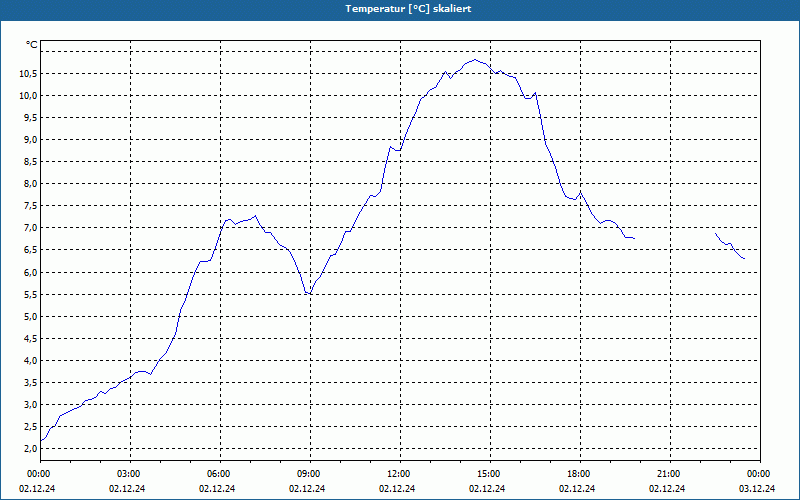
Task: Pick the '8,0' temperature tick label
Action: (x=30, y=184)
